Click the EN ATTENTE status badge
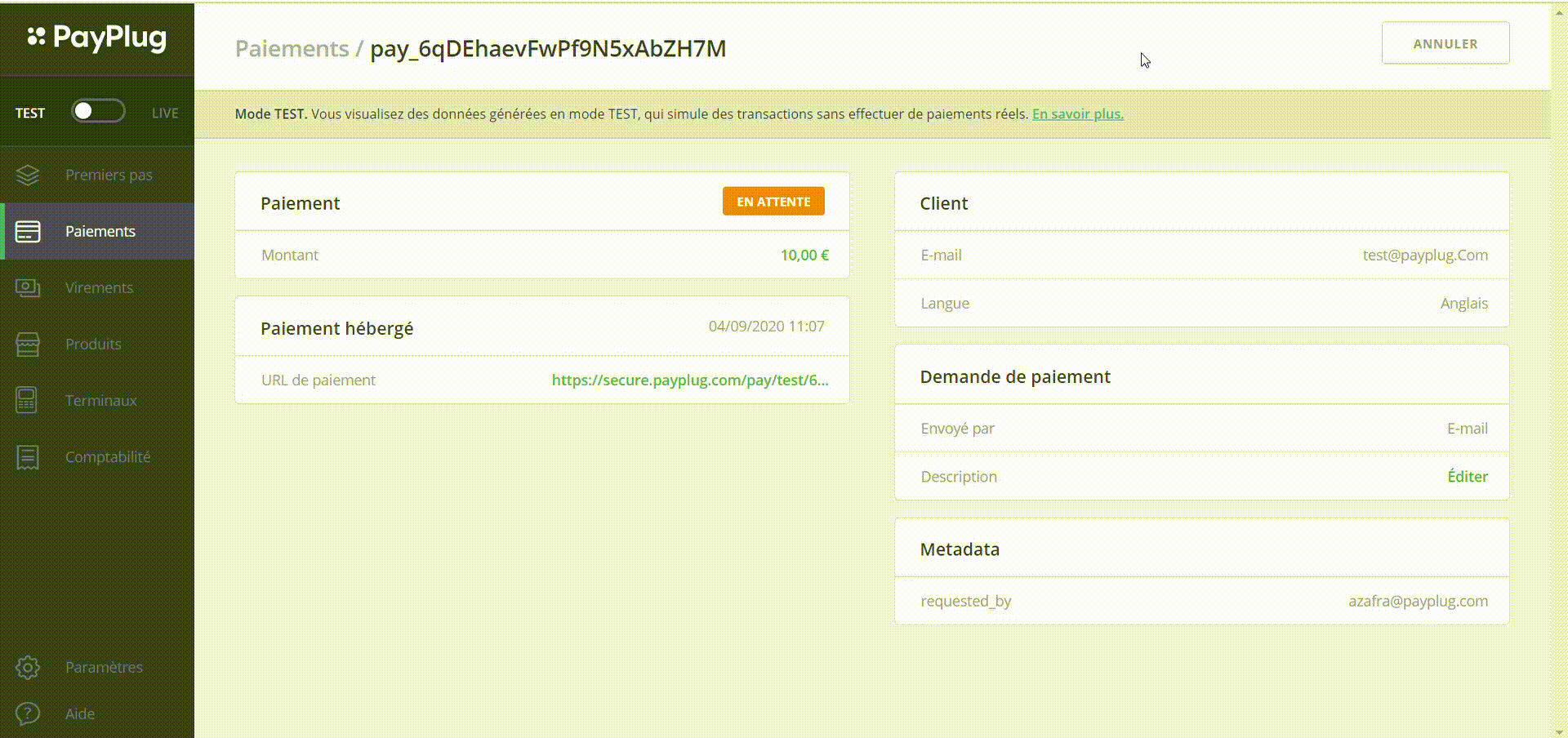 point(773,202)
